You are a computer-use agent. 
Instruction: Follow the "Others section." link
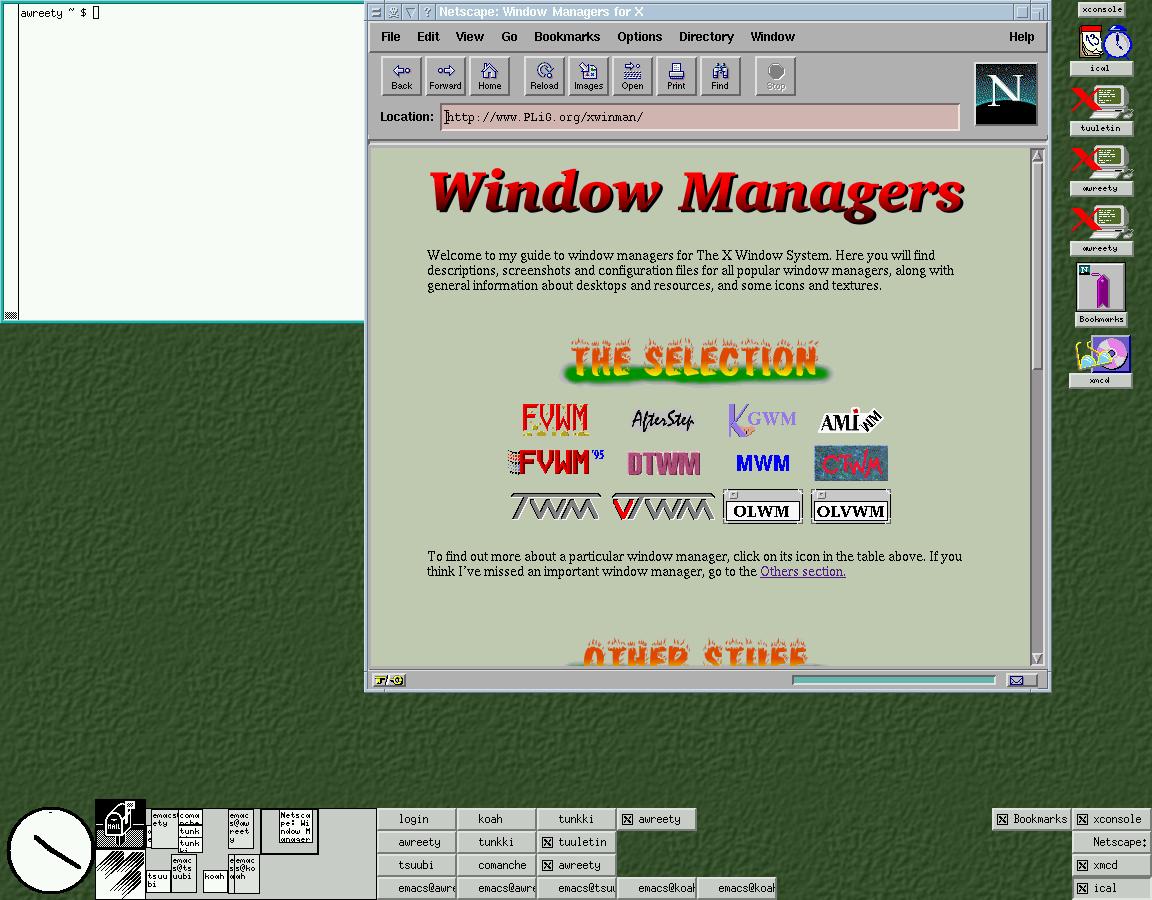[x=802, y=572]
